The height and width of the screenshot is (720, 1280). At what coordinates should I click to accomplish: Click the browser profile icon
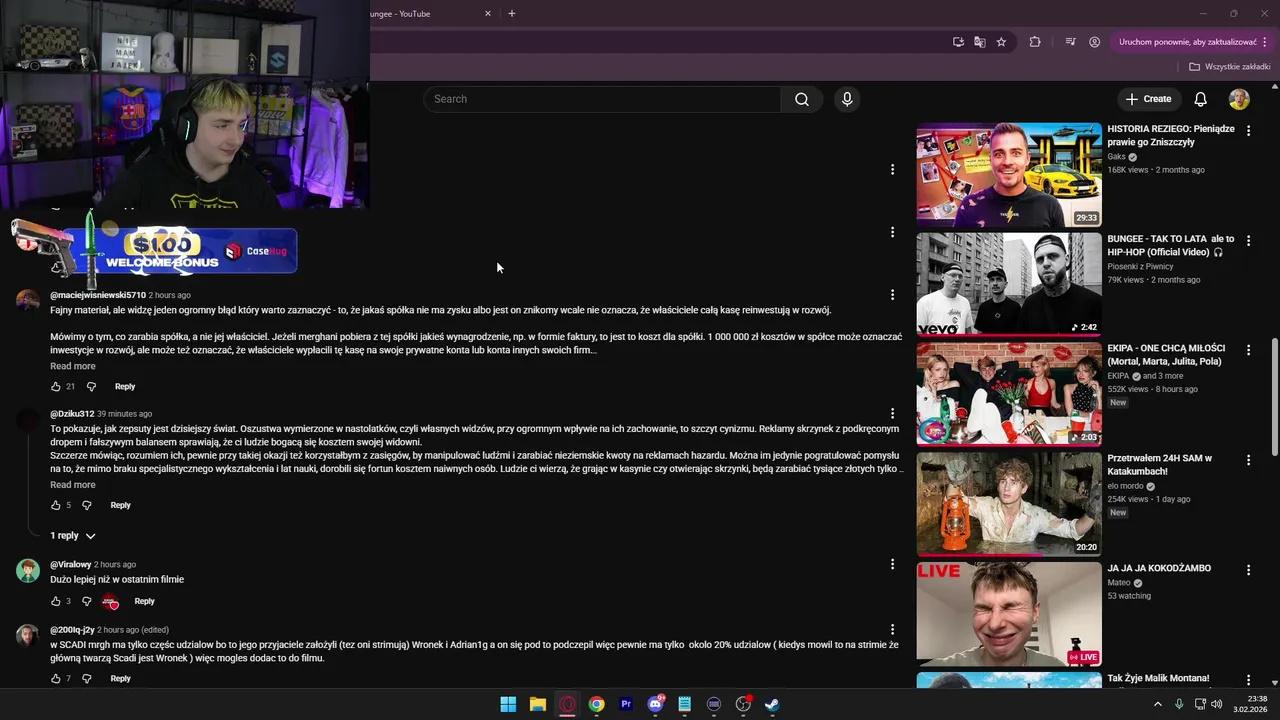(x=1095, y=42)
